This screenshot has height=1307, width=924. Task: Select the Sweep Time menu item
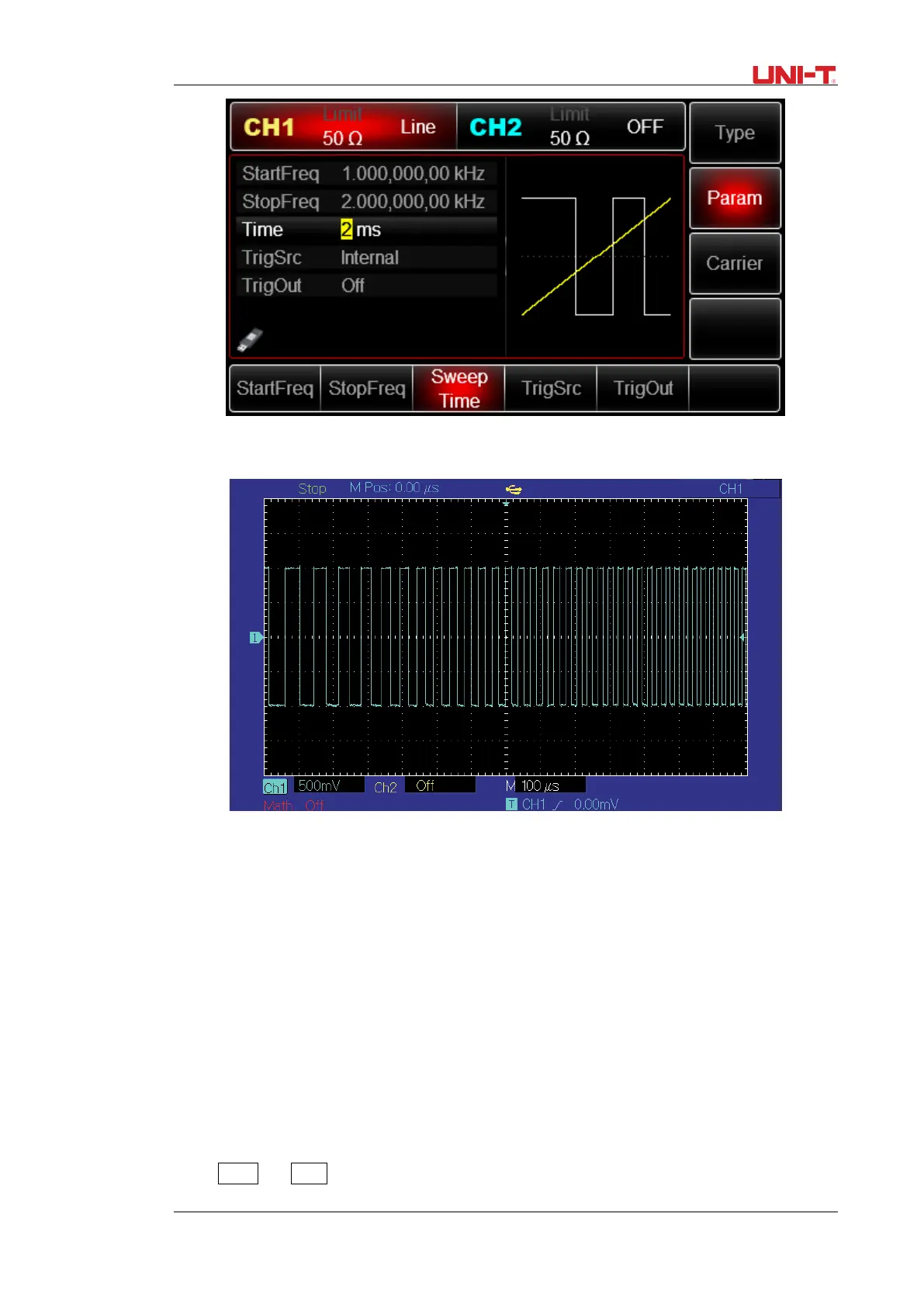tap(459, 388)
